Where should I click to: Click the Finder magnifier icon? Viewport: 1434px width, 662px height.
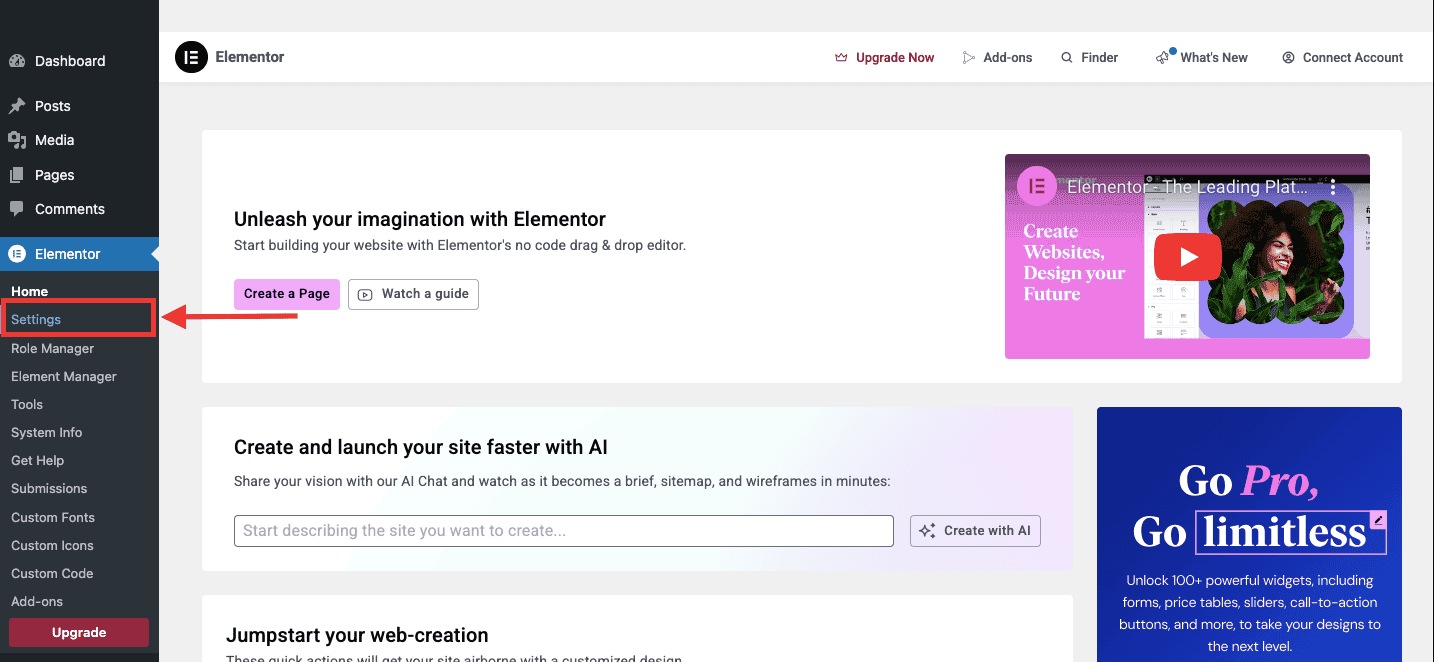(x=1067, y=58)
